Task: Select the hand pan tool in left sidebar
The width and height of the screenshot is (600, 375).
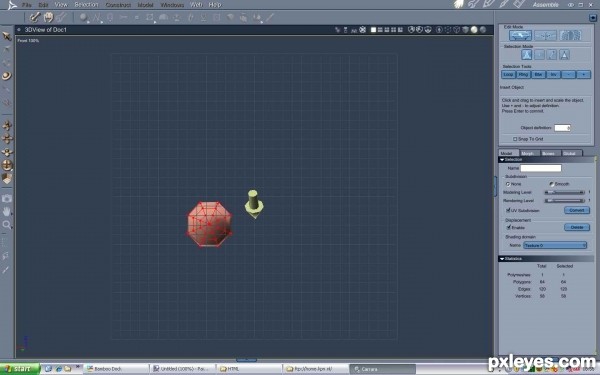Action: (7, 212)
